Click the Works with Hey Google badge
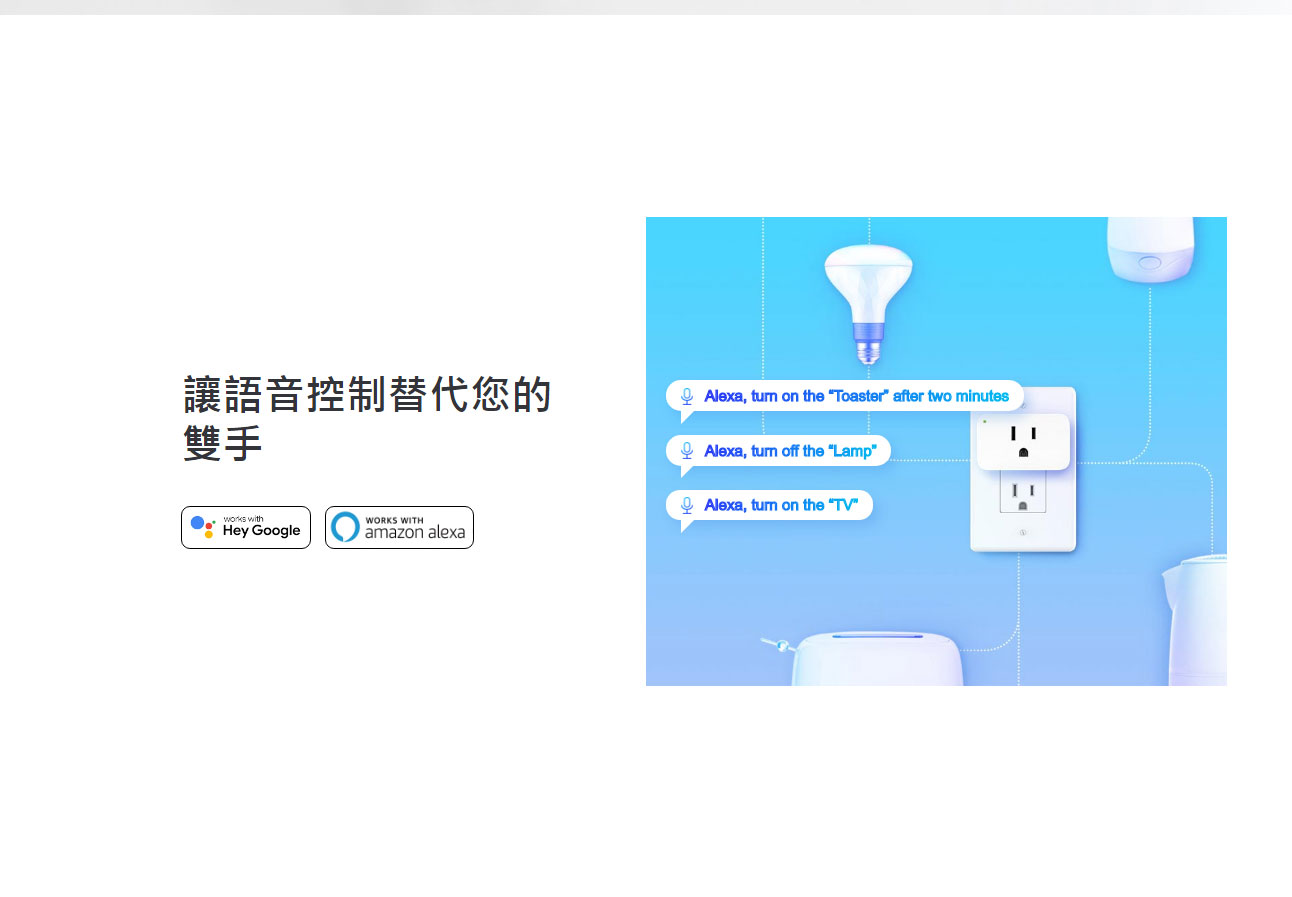Viewport: 1292px width, 897px height. 246,527
